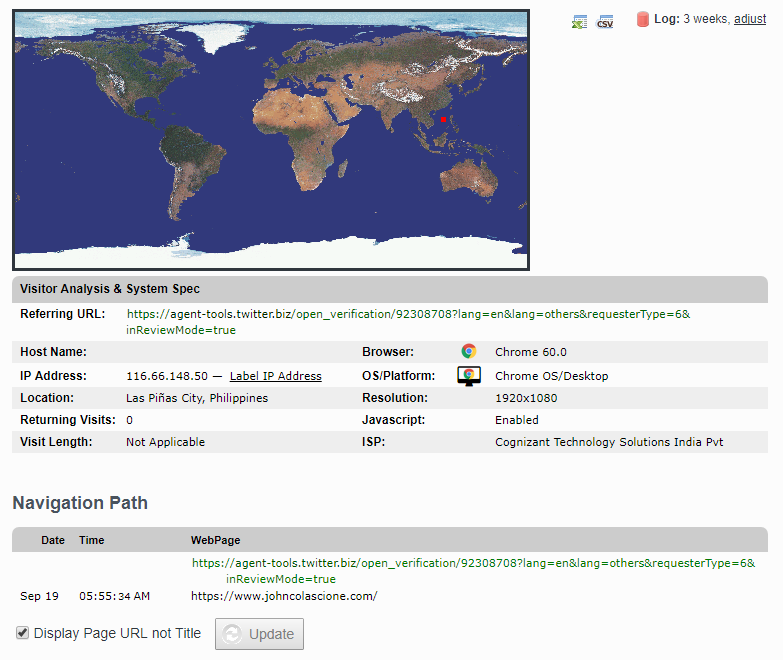The image size is (783, 660).
Task: Click the refresh icon inside the Update button
Action: (233, 634)
